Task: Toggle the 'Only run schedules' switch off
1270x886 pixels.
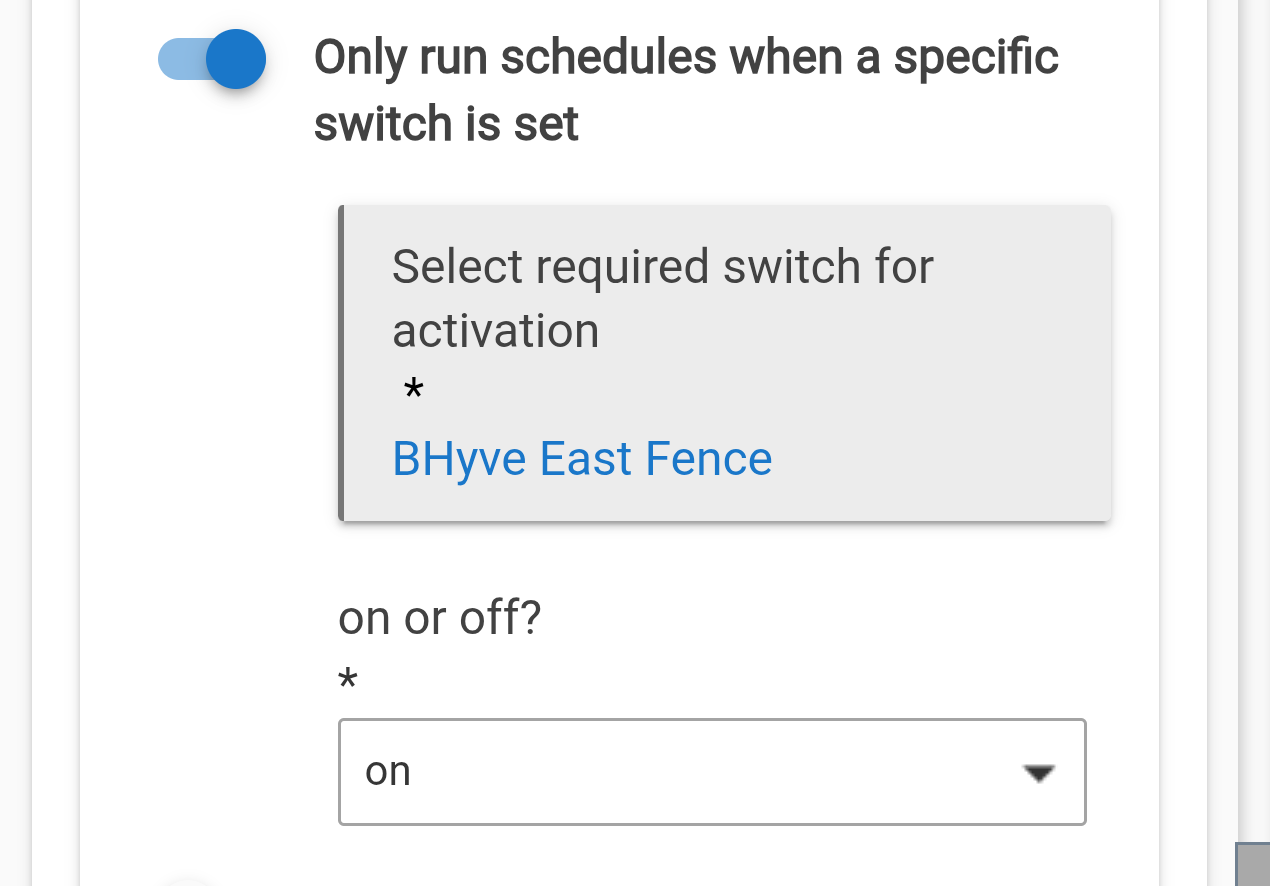Action: pos(212,60)
